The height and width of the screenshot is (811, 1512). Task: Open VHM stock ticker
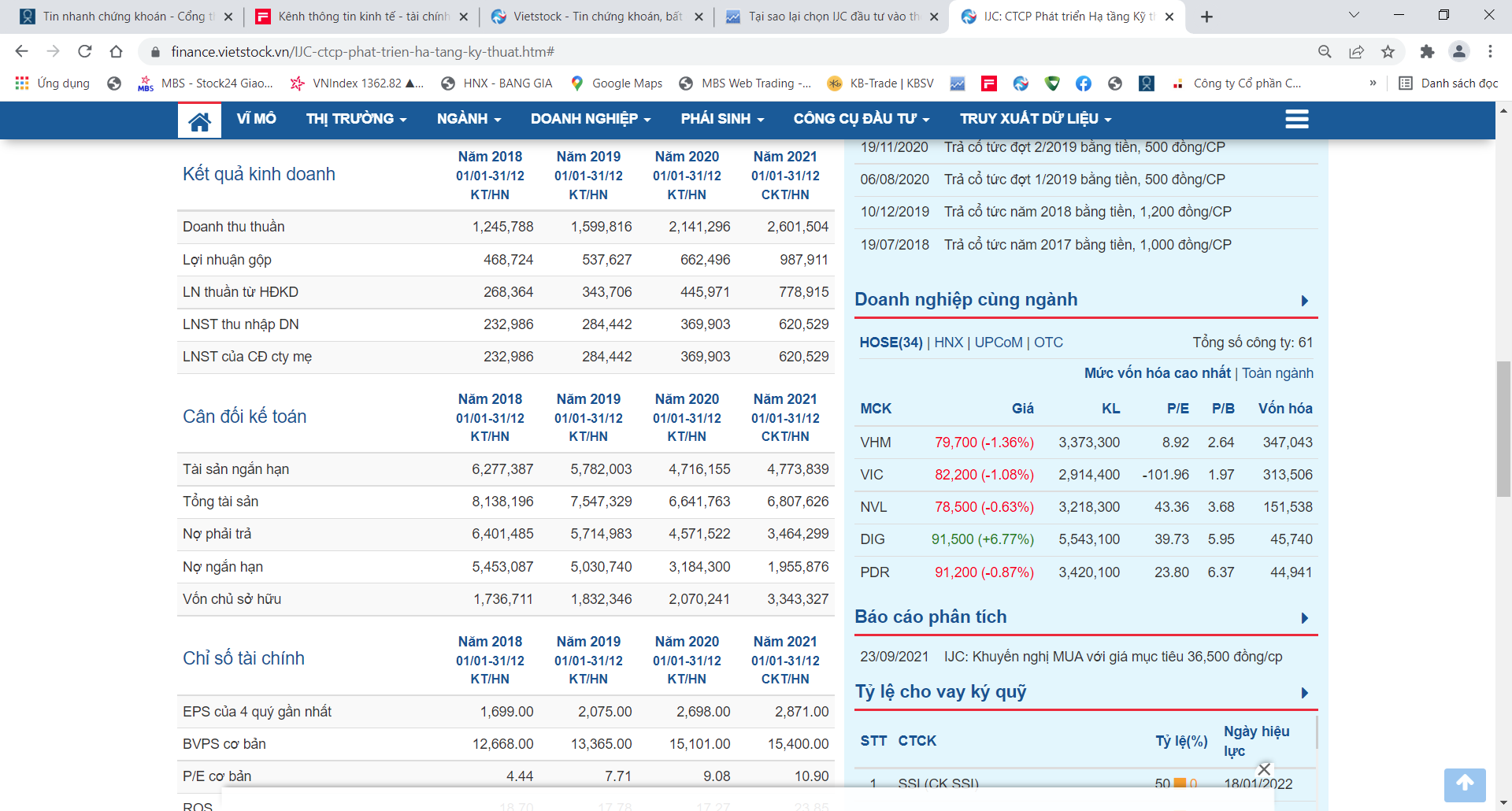875,443
